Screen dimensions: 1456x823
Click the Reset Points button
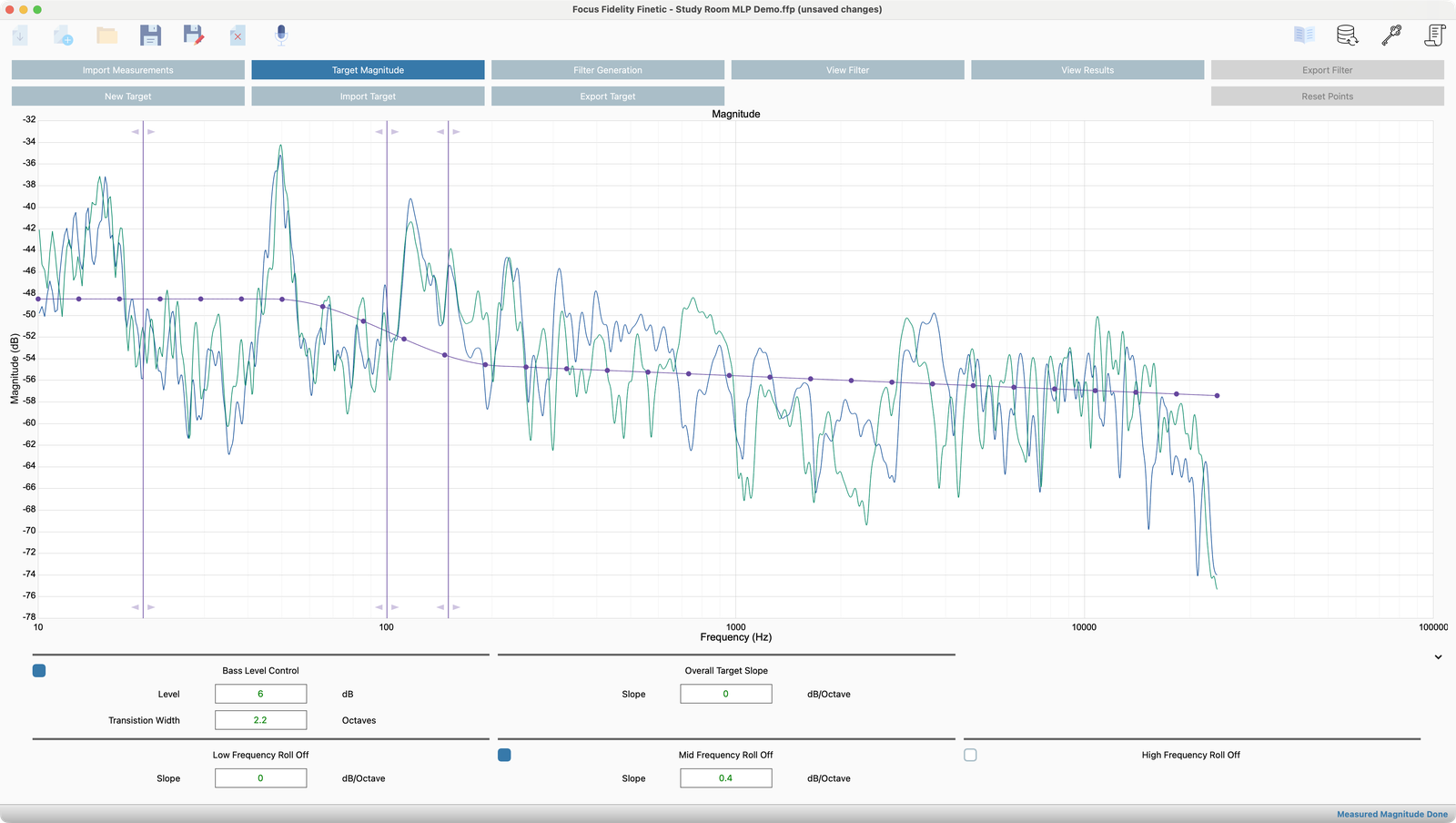tap(1328, 97)
